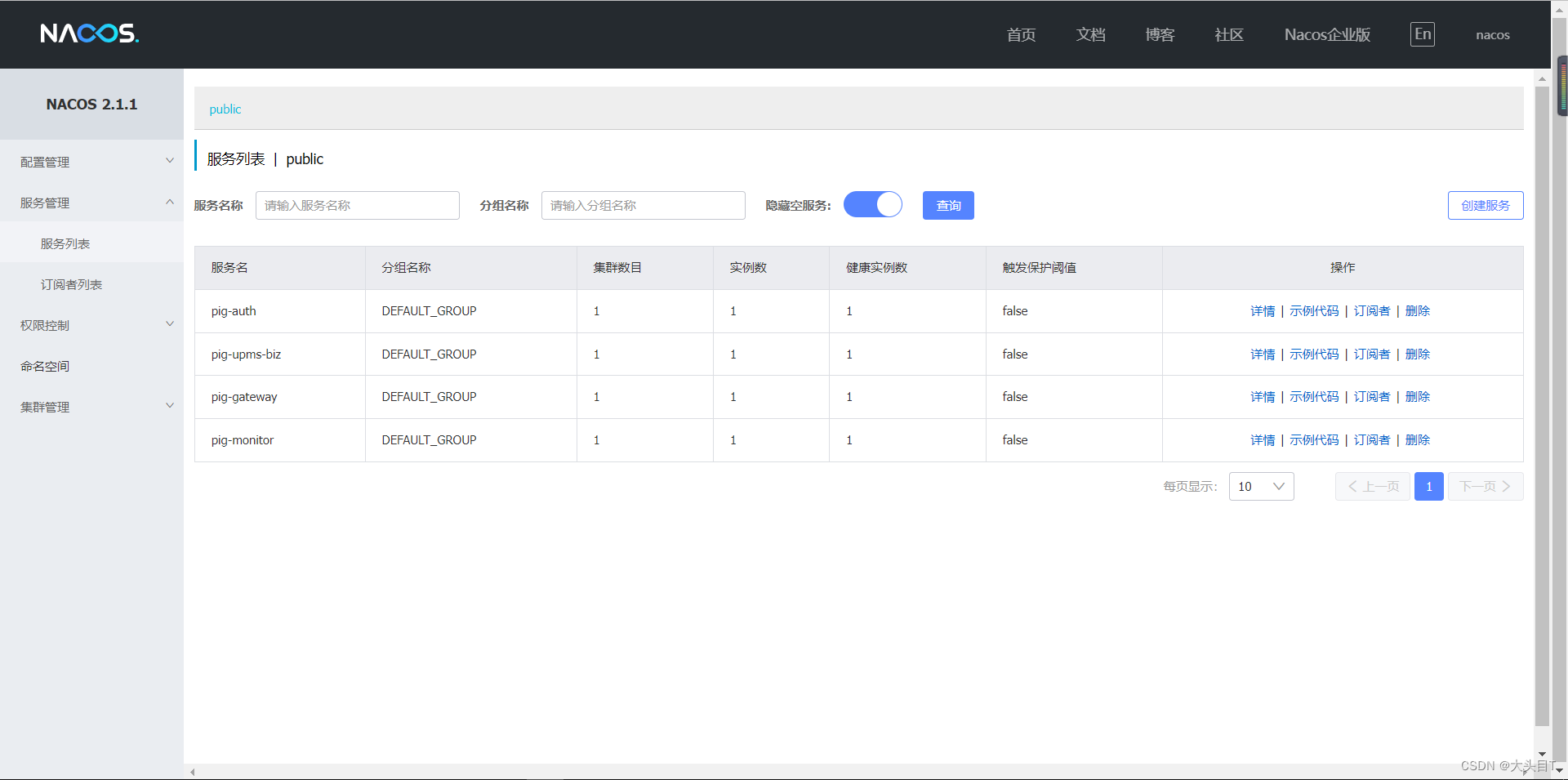This screenshot has height=780, width=1568.
Task: Click the pig-gateway service name cell
Action: coord(280,397)
